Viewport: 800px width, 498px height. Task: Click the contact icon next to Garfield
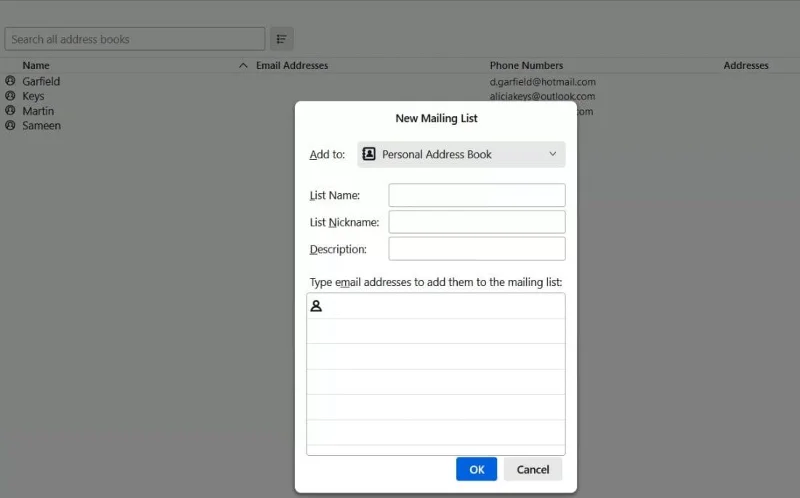coord(10,81)
